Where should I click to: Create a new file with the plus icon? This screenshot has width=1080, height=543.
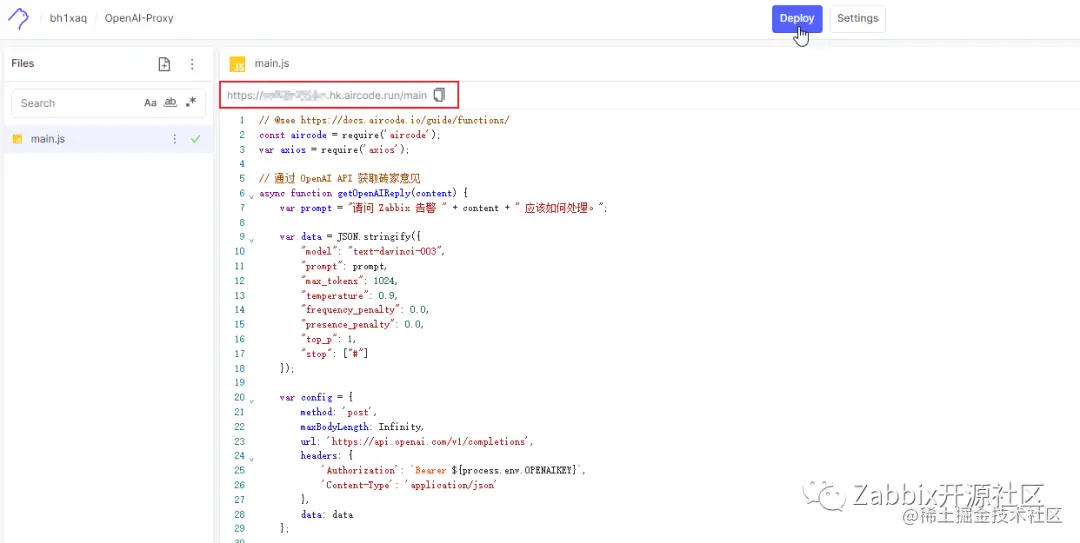coord(164,64)
